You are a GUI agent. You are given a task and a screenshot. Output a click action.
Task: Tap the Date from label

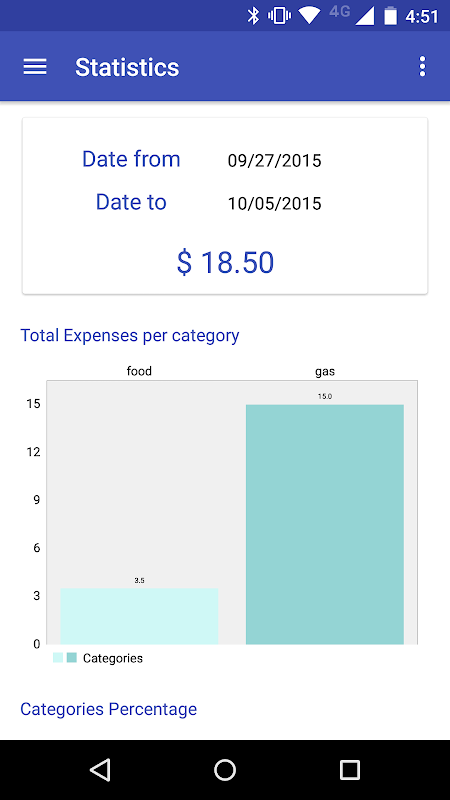coord(131,159)
